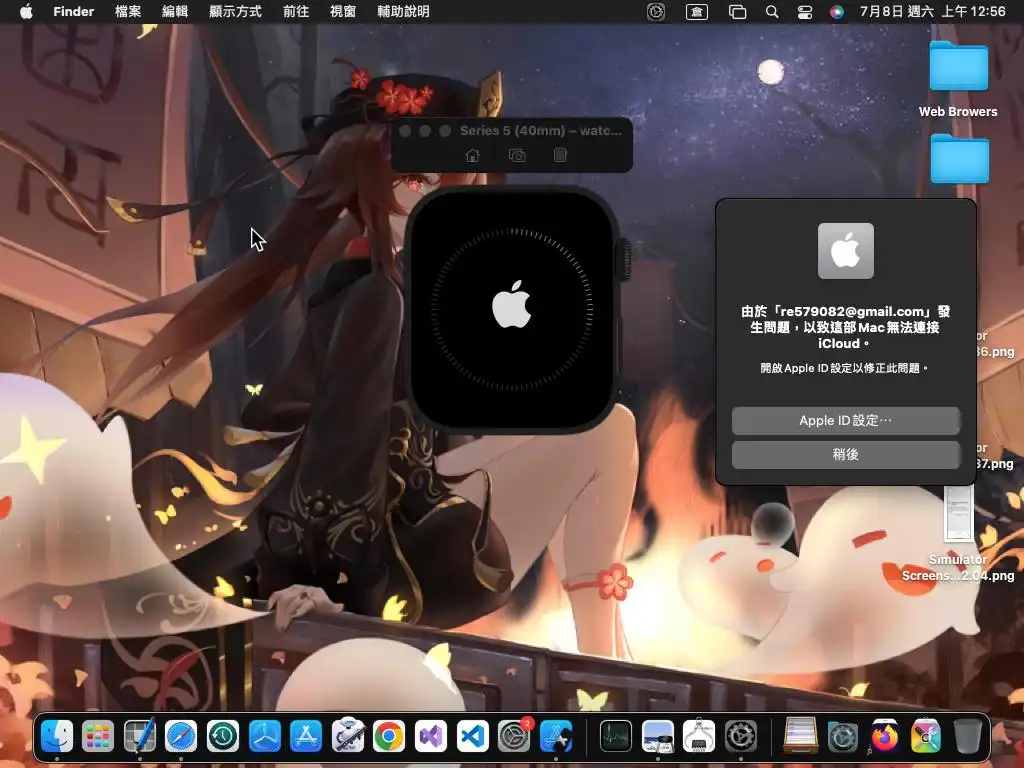Open the 輔助說明 menu
Screen dimensions: 1024x768
point(404,11)
